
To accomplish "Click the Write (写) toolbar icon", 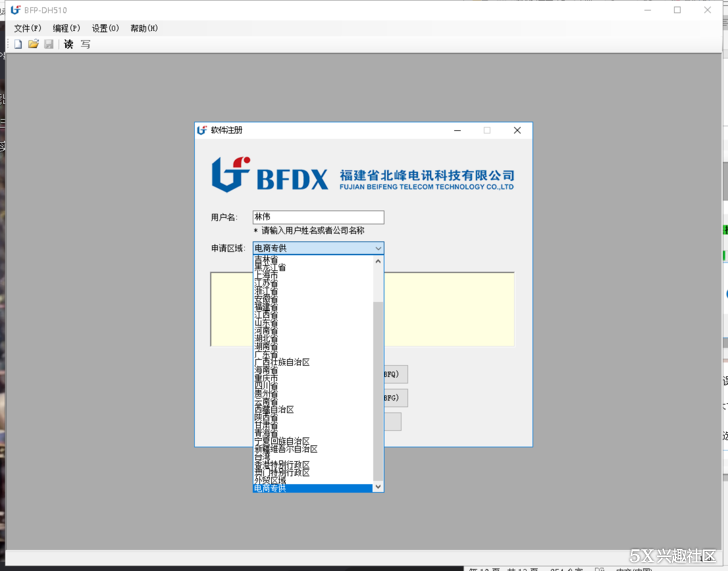I will 85,44.
